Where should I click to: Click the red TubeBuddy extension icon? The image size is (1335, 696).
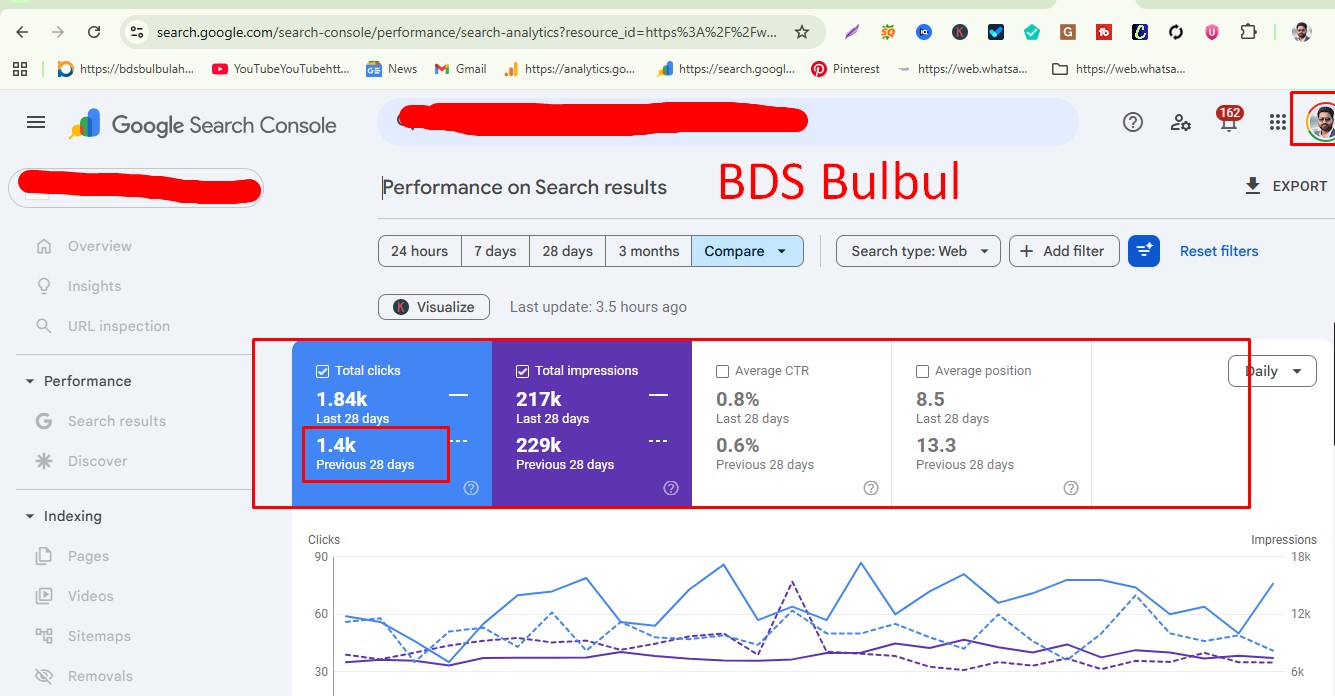(x=1104, y=32)
